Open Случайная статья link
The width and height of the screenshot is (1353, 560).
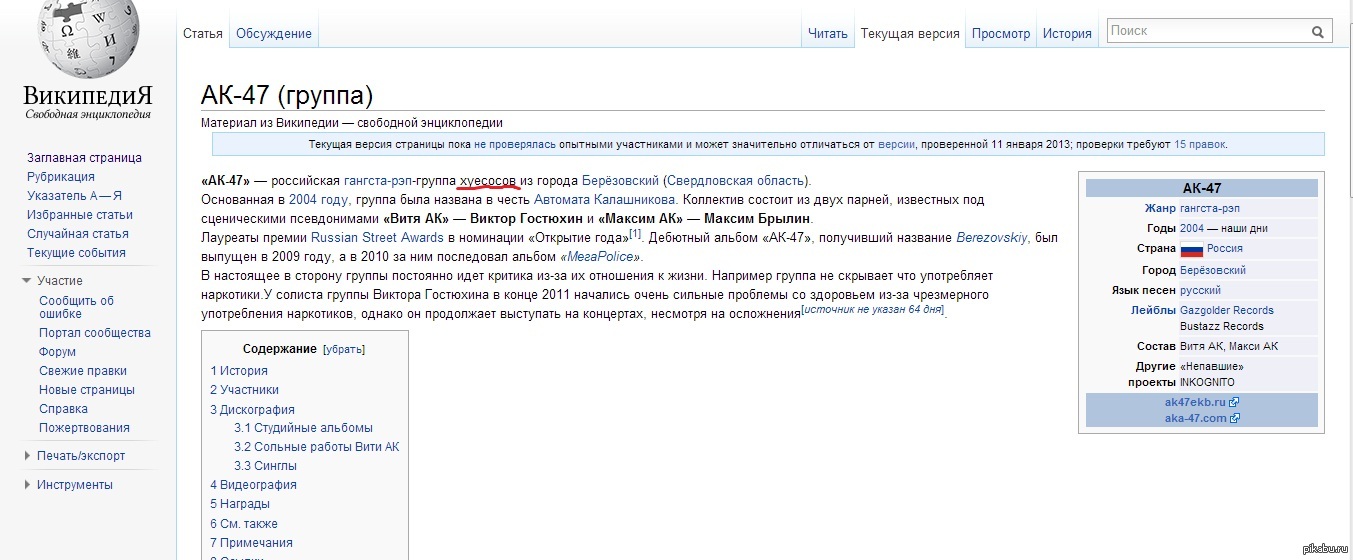coord(78,234)
